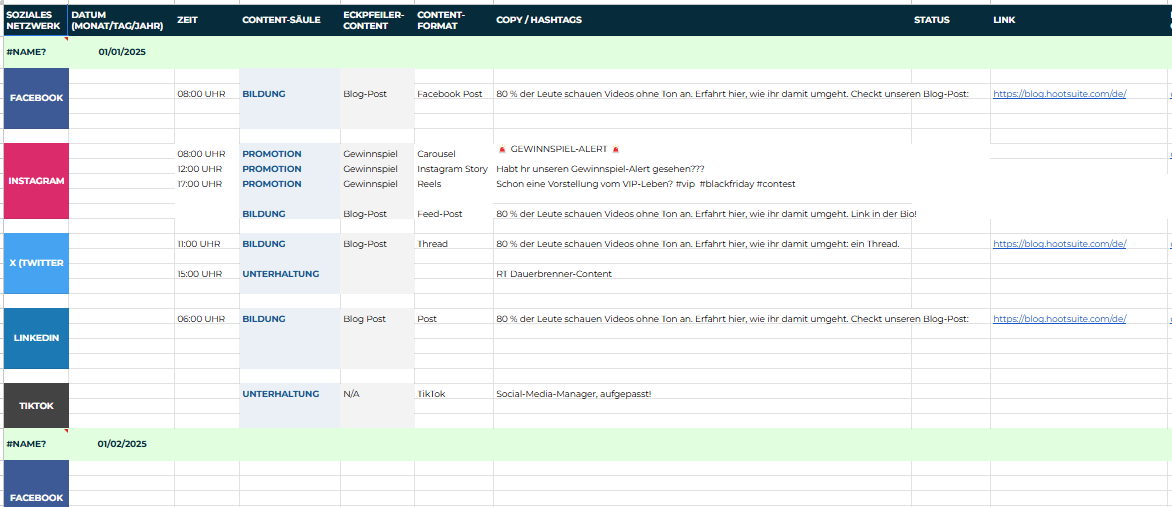Select the 06:00 UHR time cell

(x=201, y=319)
